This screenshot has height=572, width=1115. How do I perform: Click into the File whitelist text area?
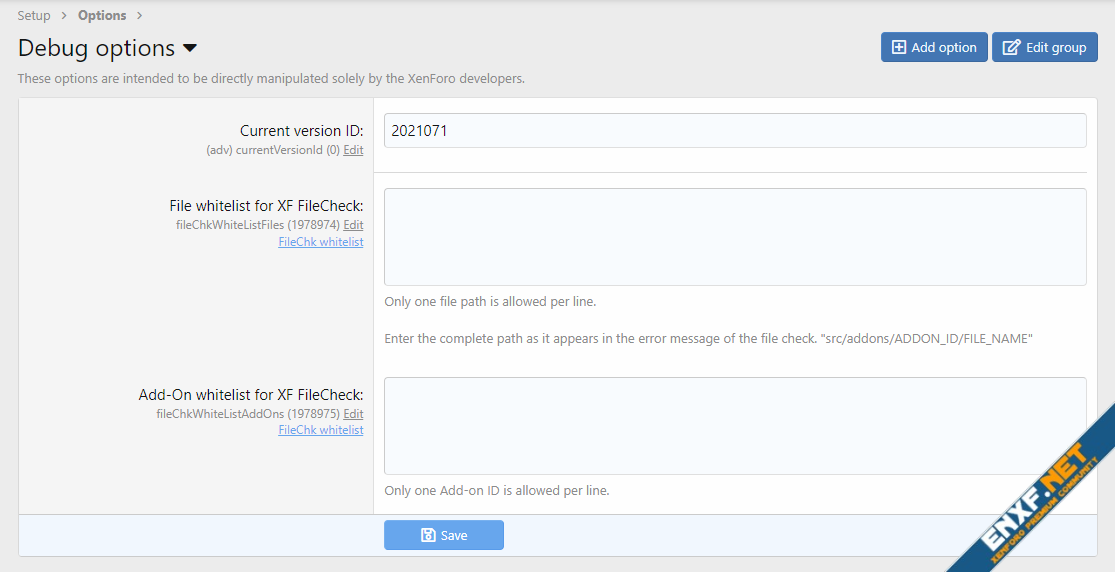click(x=735, y=237)
